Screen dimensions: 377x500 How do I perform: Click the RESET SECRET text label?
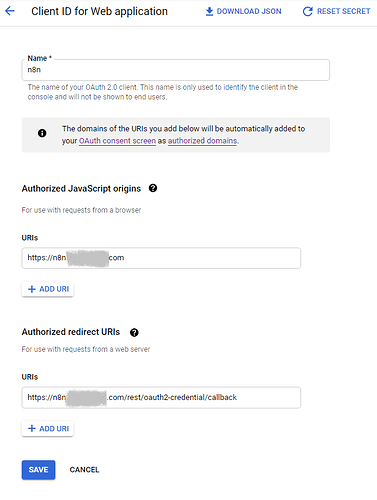pos(344,11)
